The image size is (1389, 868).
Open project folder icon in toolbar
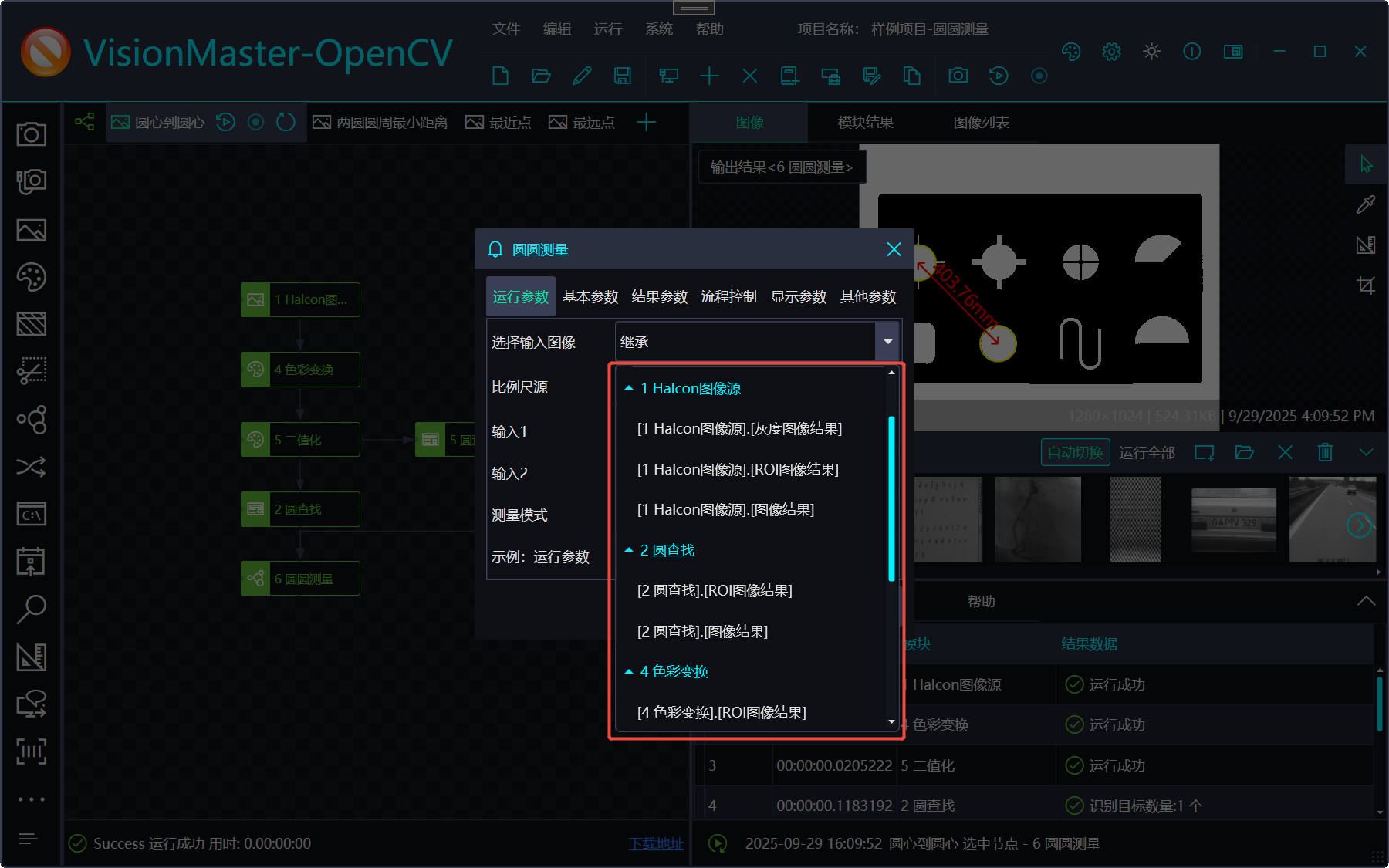click(542, 76)
